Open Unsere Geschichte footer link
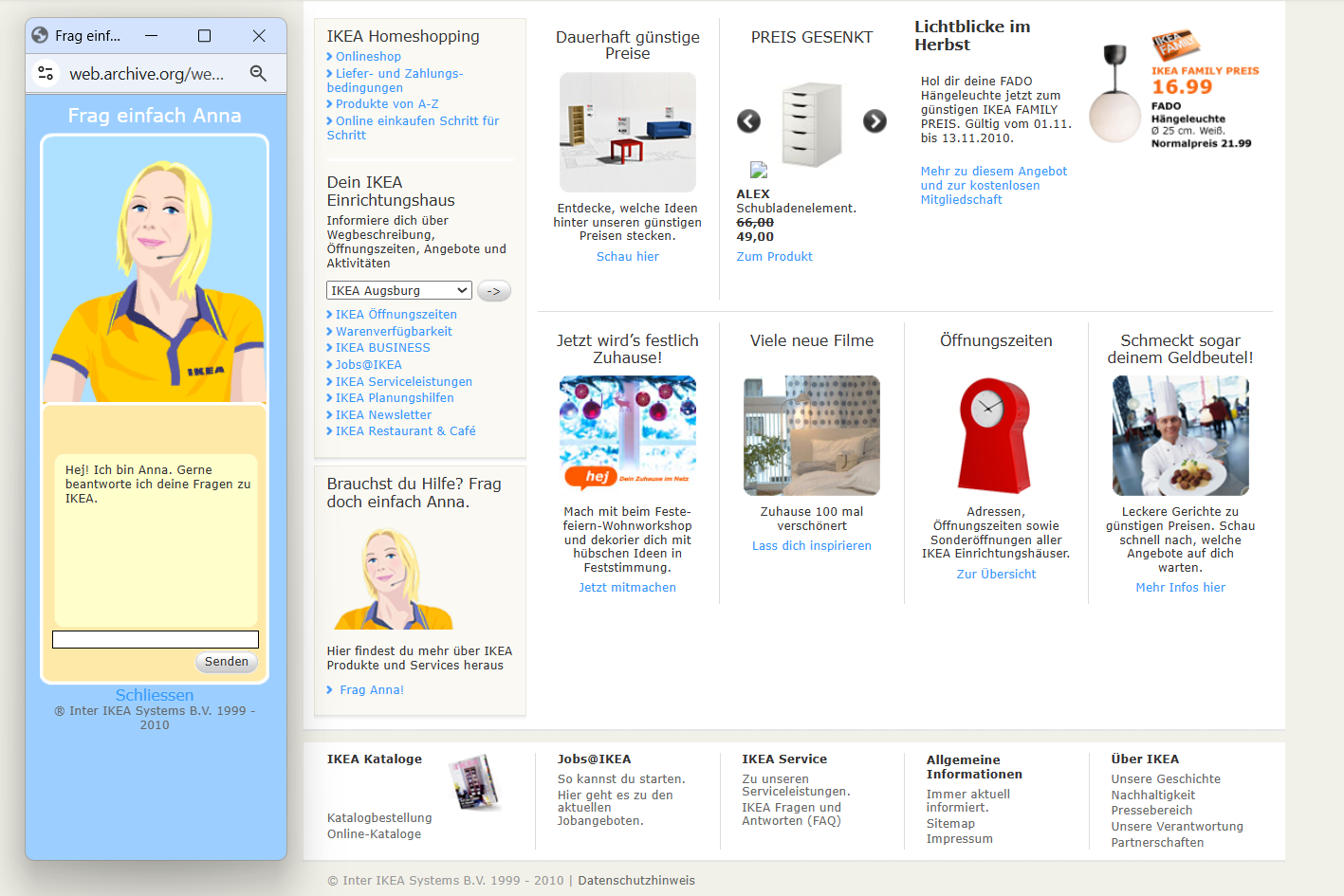 click(1166, 779)
